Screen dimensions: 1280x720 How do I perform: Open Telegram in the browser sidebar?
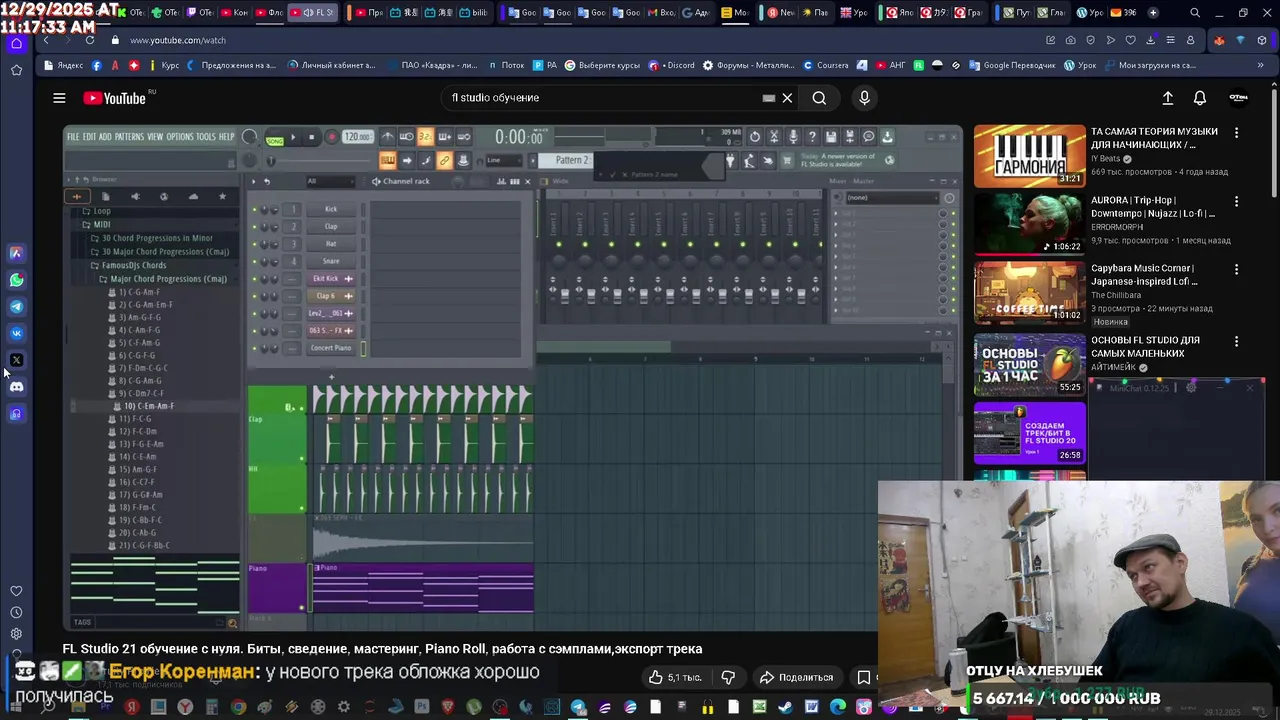[x=16, y=307]
